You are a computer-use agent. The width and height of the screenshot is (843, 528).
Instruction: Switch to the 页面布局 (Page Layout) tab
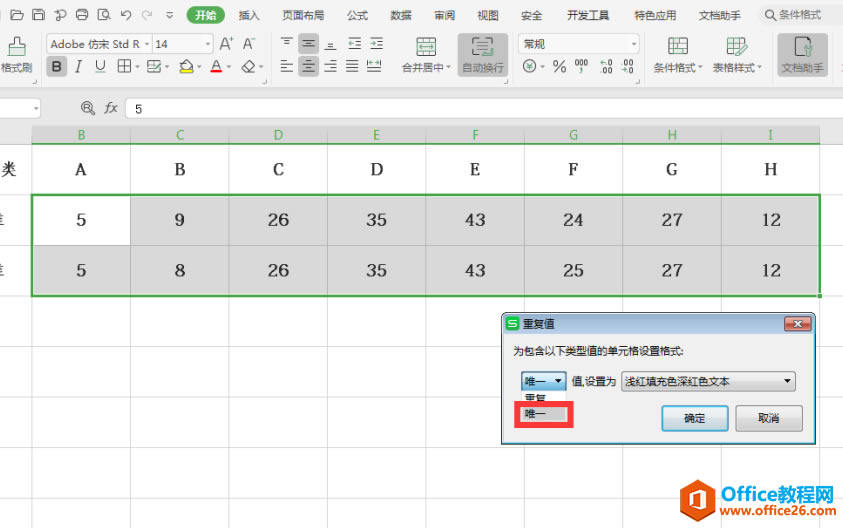pyautogui.click(x=303, y=15)
